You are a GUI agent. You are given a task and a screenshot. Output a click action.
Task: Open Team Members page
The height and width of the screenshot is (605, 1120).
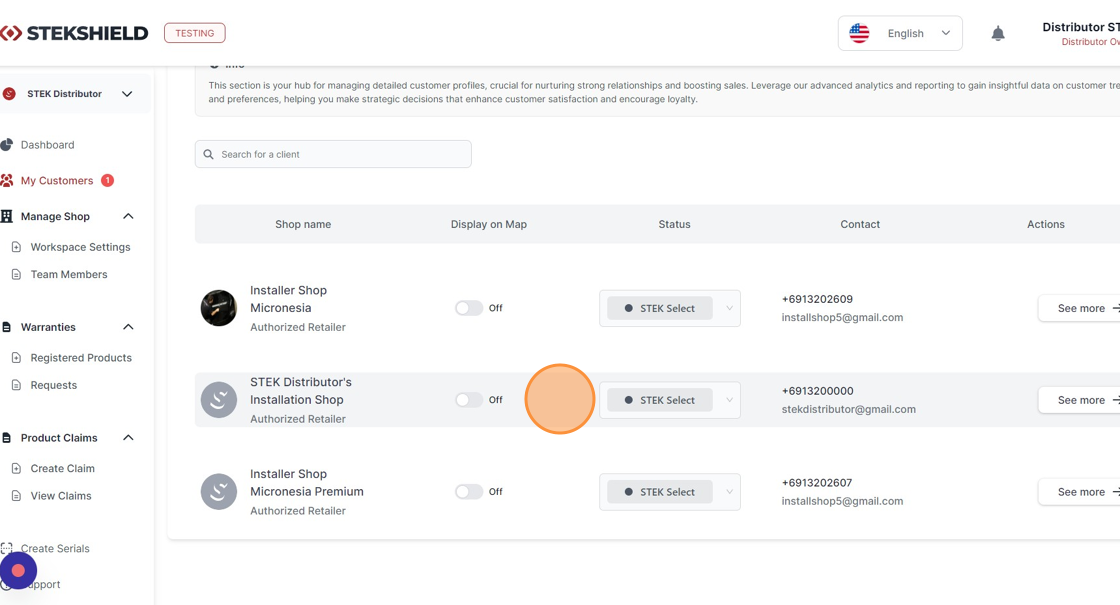69,274
